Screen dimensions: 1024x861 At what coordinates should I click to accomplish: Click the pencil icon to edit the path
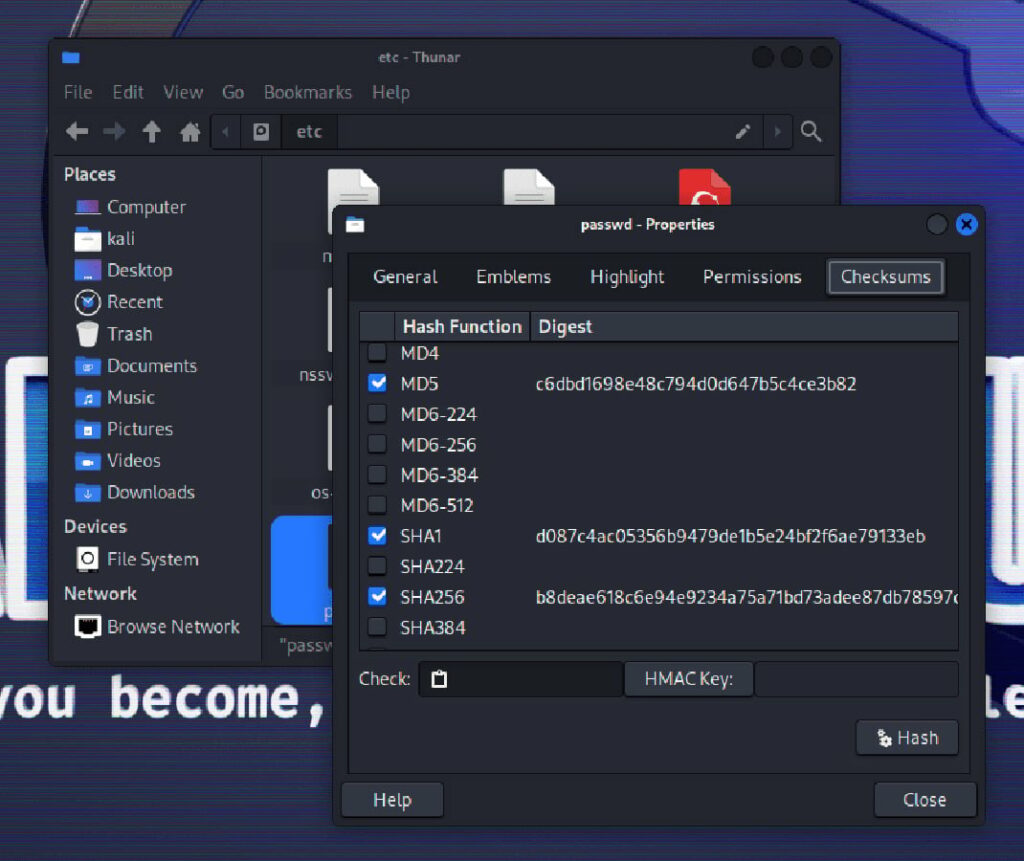[x=741, y=131]
